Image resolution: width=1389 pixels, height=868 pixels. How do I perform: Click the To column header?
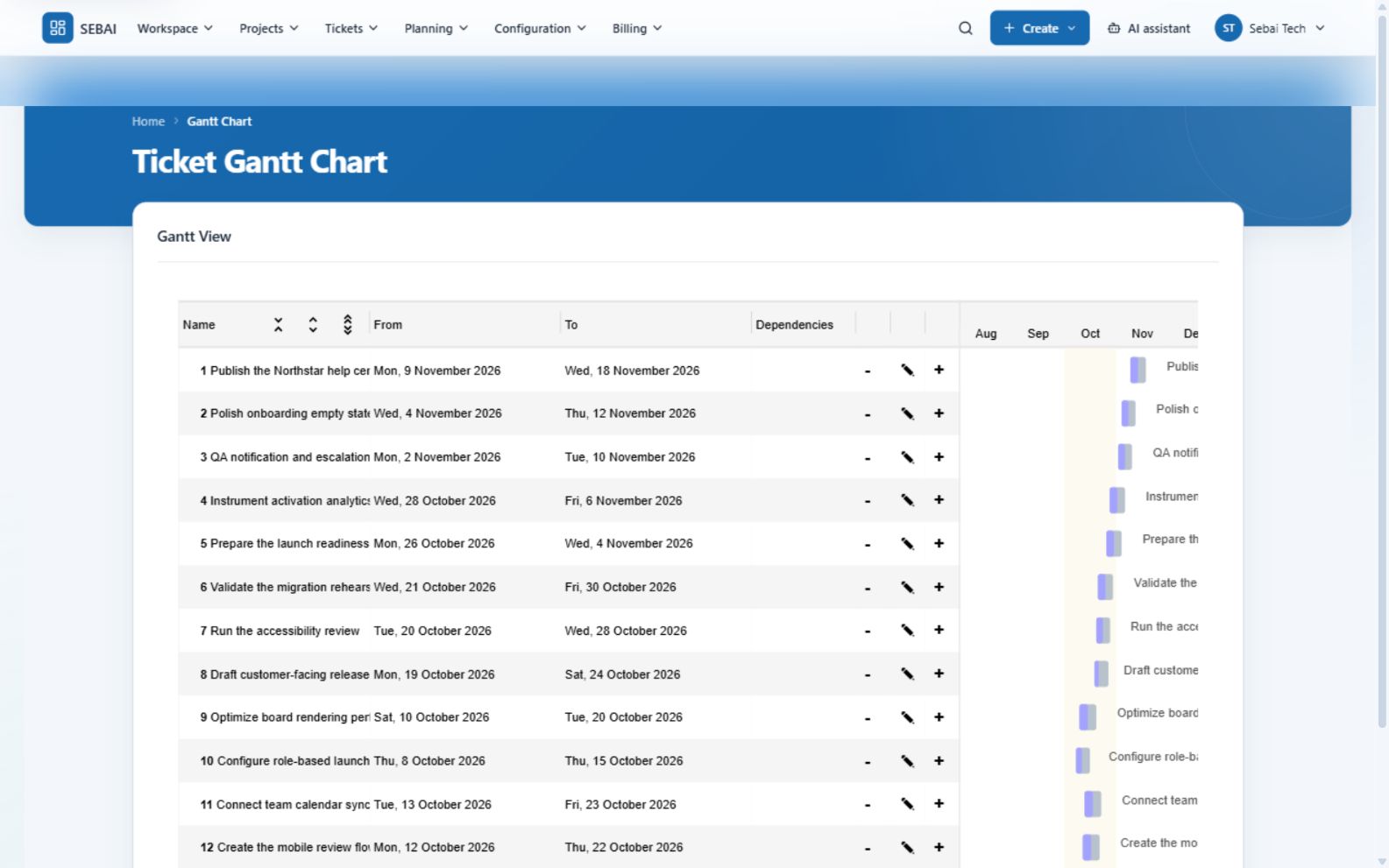(571, 325)
